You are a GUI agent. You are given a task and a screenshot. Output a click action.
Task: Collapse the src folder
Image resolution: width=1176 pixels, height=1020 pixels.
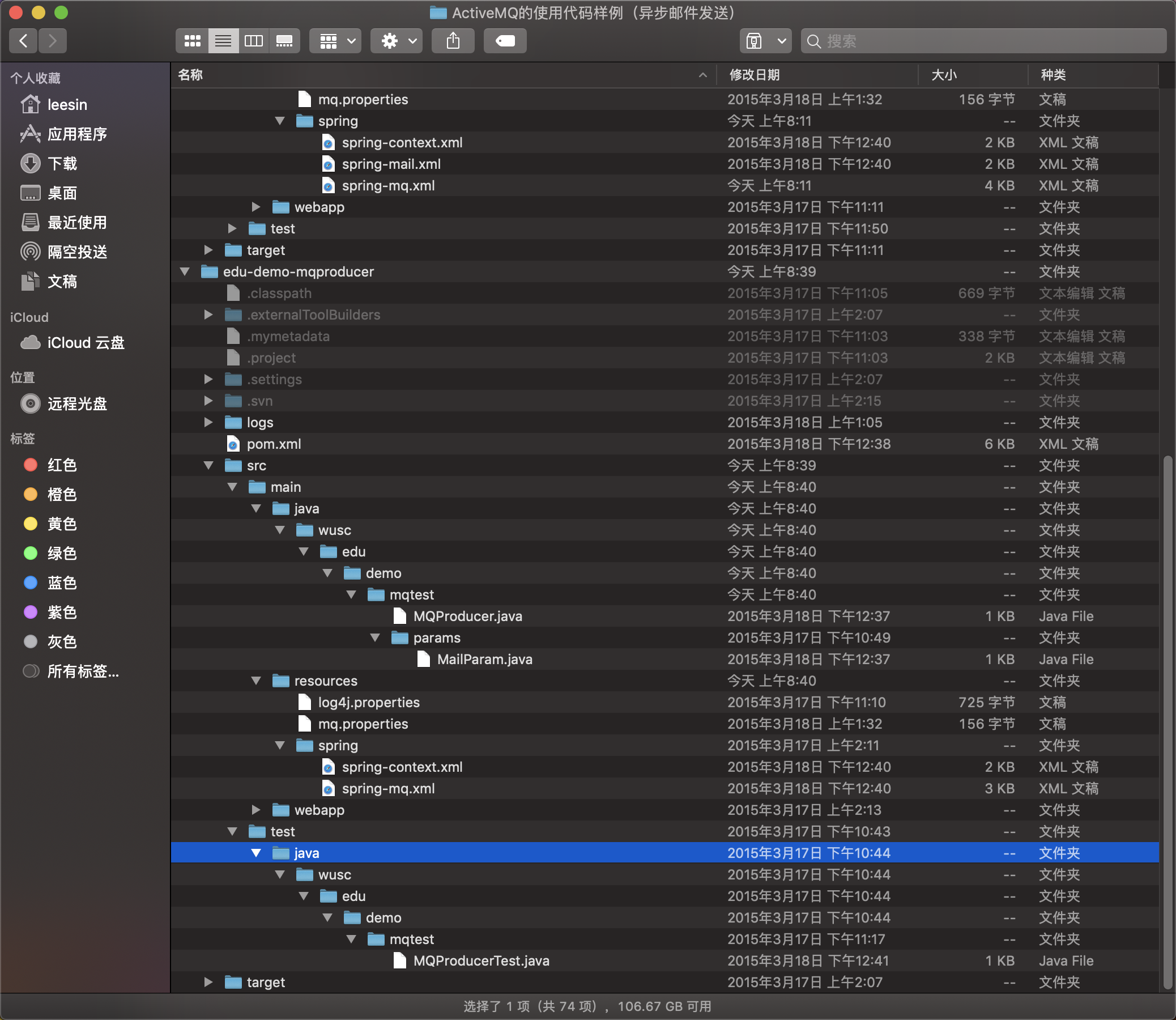(208, 466)
